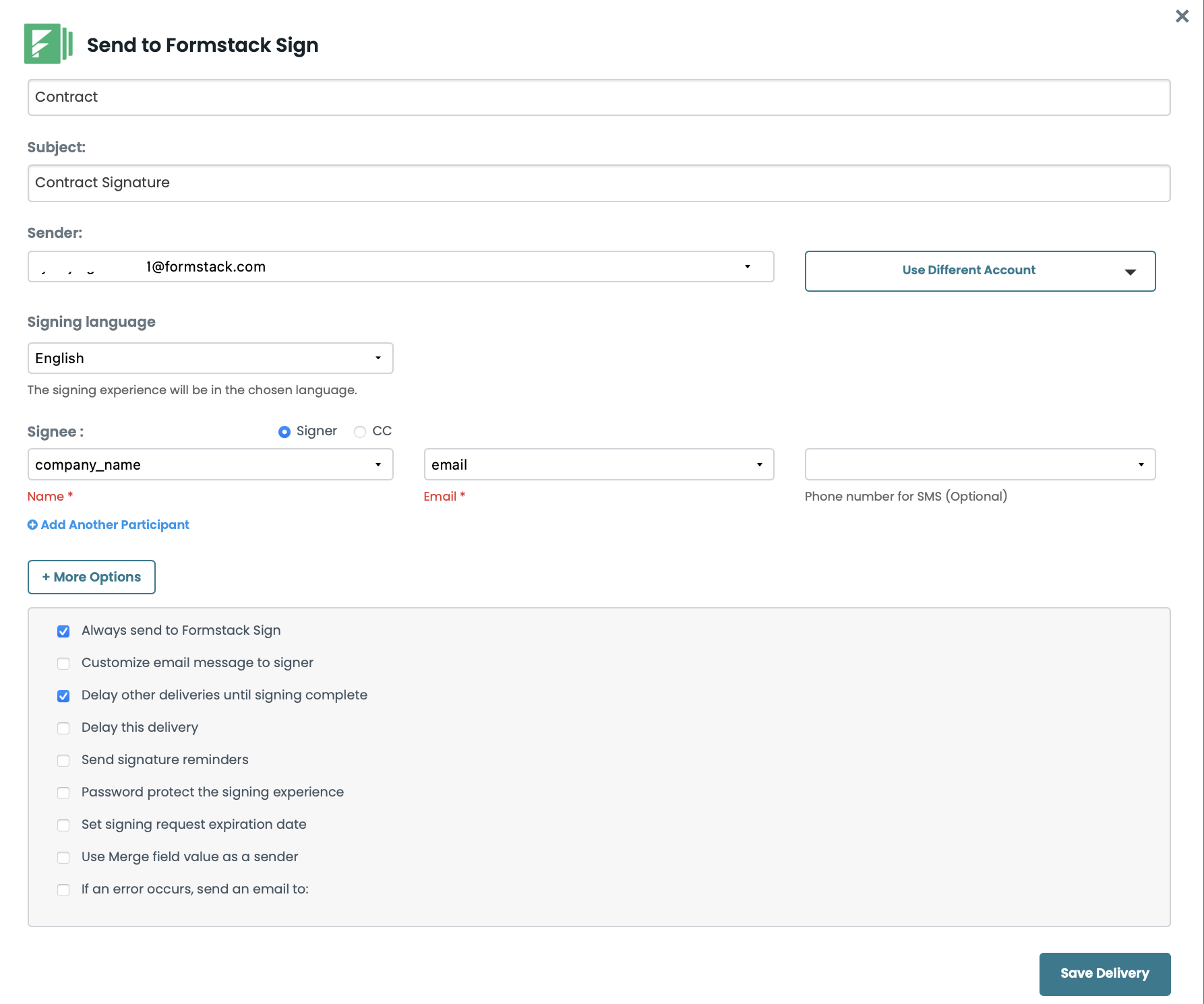Enable Customize email message to signer
The image size is (1204, 1004).
(63, 664)
